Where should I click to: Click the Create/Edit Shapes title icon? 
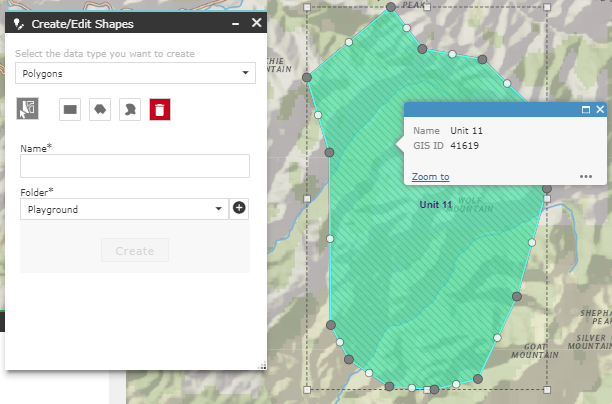(x=19, y=24)
